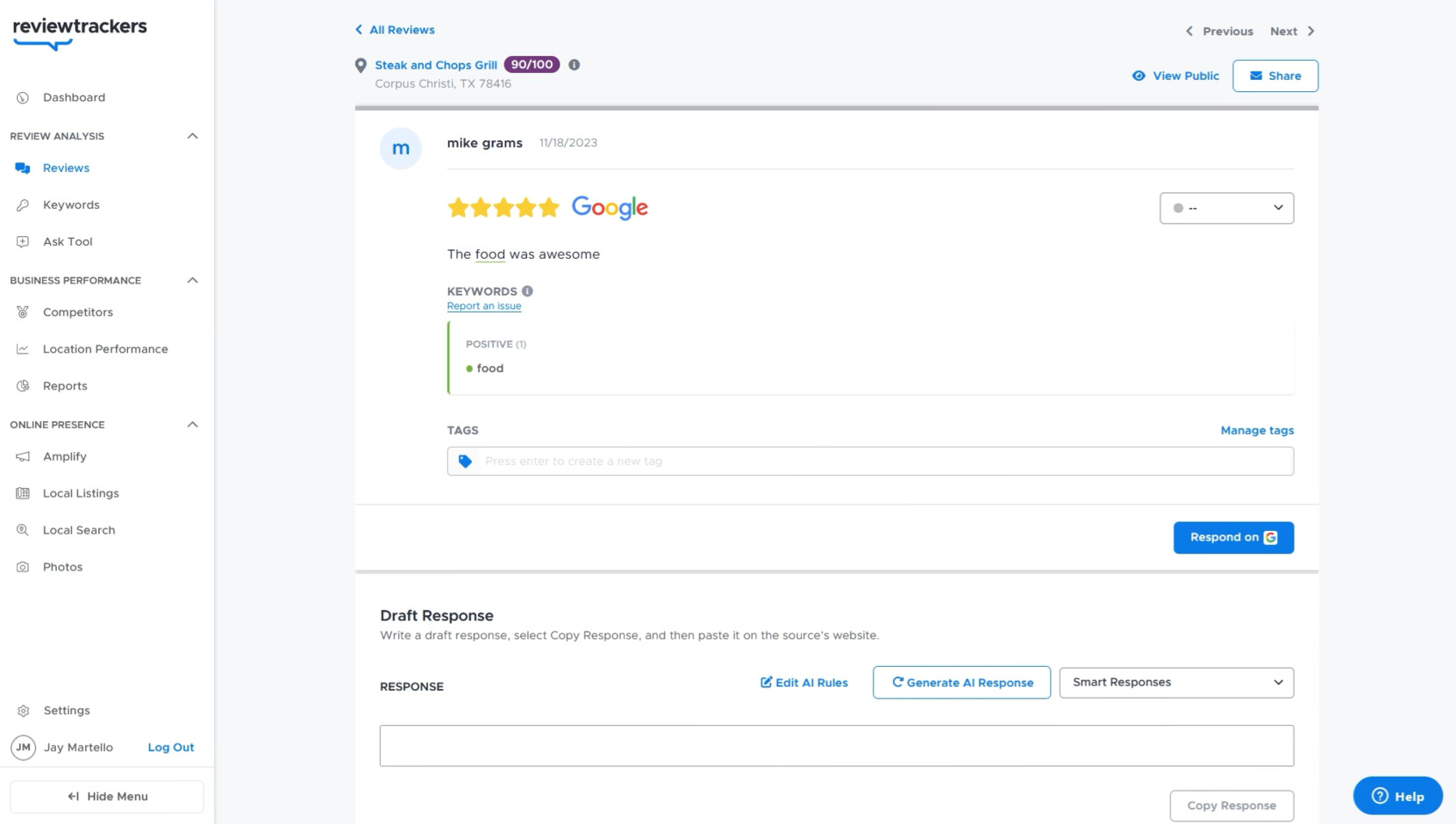Image resolution: width=1456 pixels, height=824 pixels.
Task: Click the 90/100 score badge
Action: pyautogui.click(x=533, y=64)
